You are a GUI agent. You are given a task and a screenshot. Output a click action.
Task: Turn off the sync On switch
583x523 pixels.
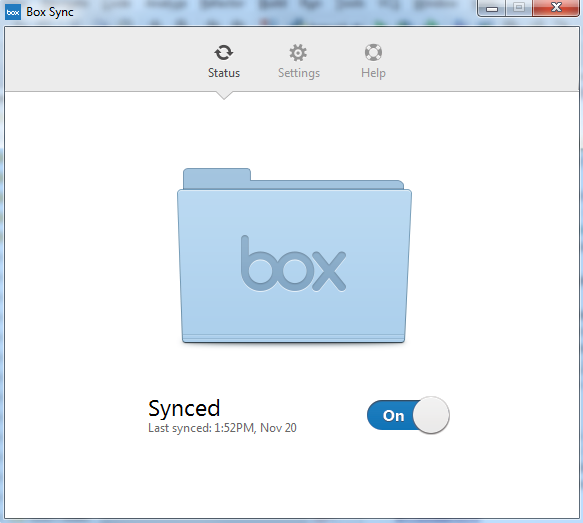(x=408, y=415)
